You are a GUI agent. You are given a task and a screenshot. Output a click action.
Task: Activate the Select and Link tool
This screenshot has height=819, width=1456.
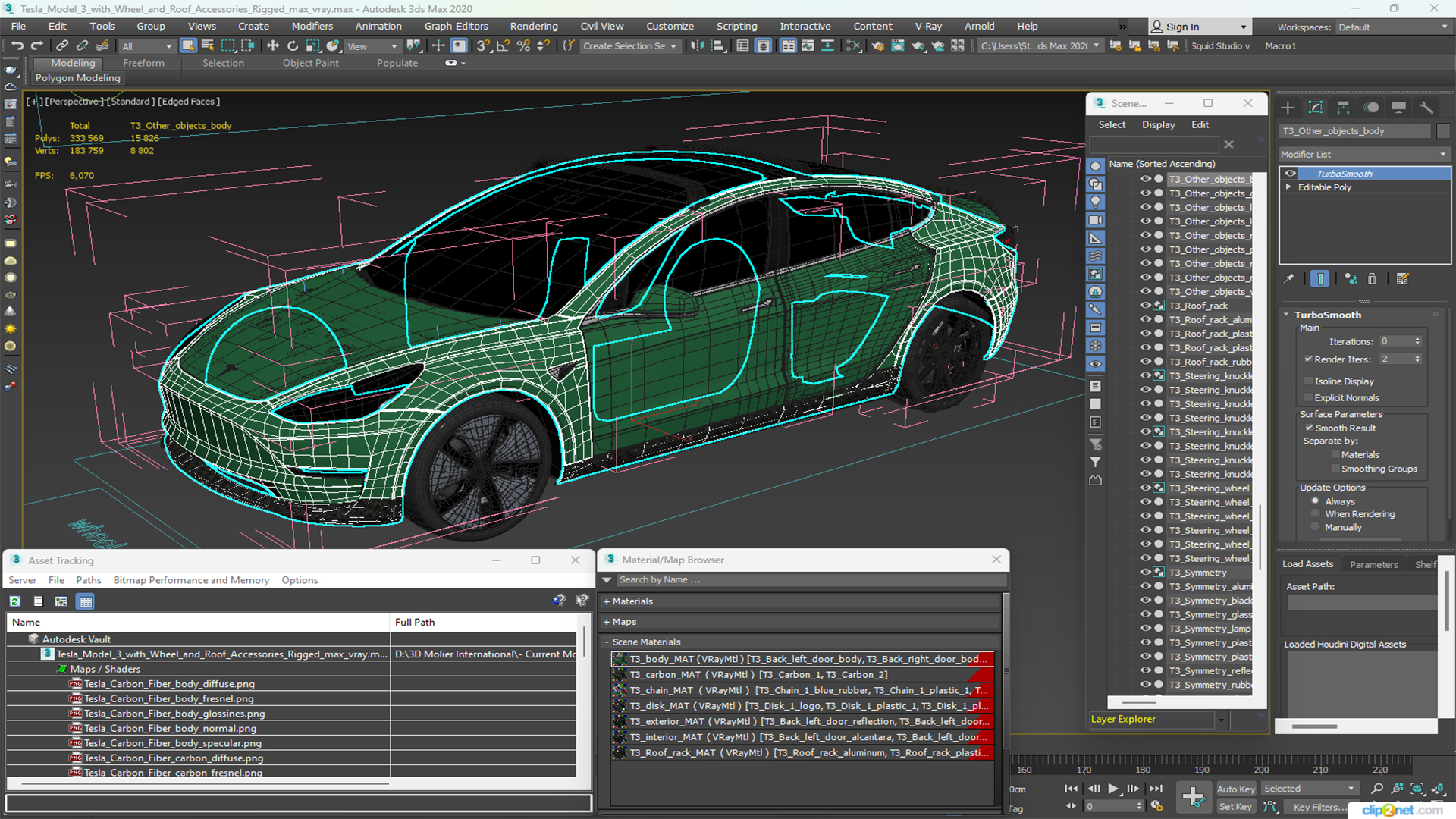pos(62,46)
